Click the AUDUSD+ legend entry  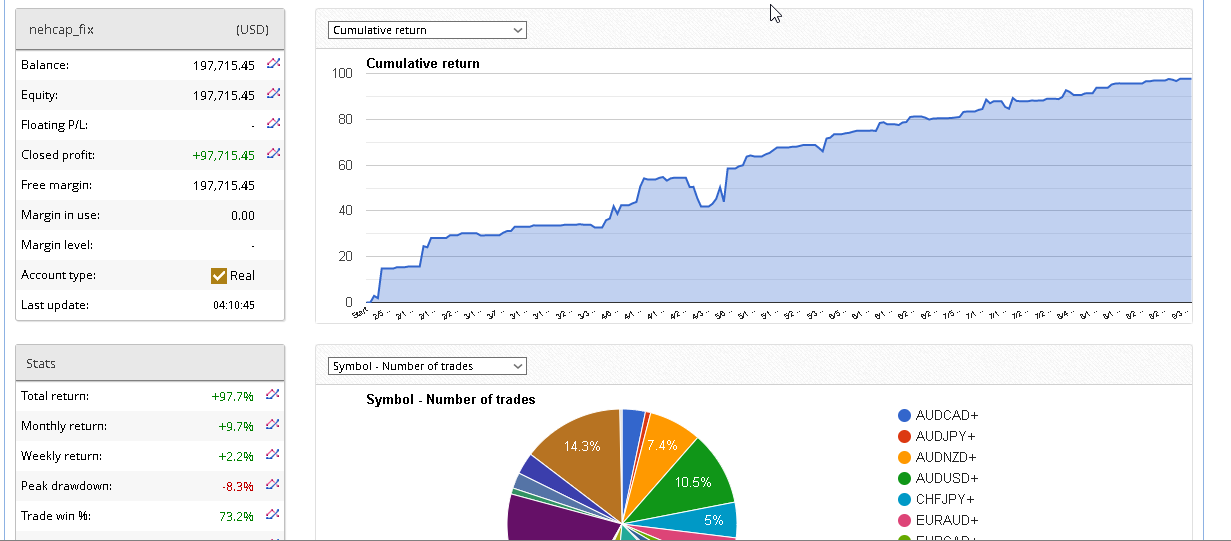click(x=946, y=478)
